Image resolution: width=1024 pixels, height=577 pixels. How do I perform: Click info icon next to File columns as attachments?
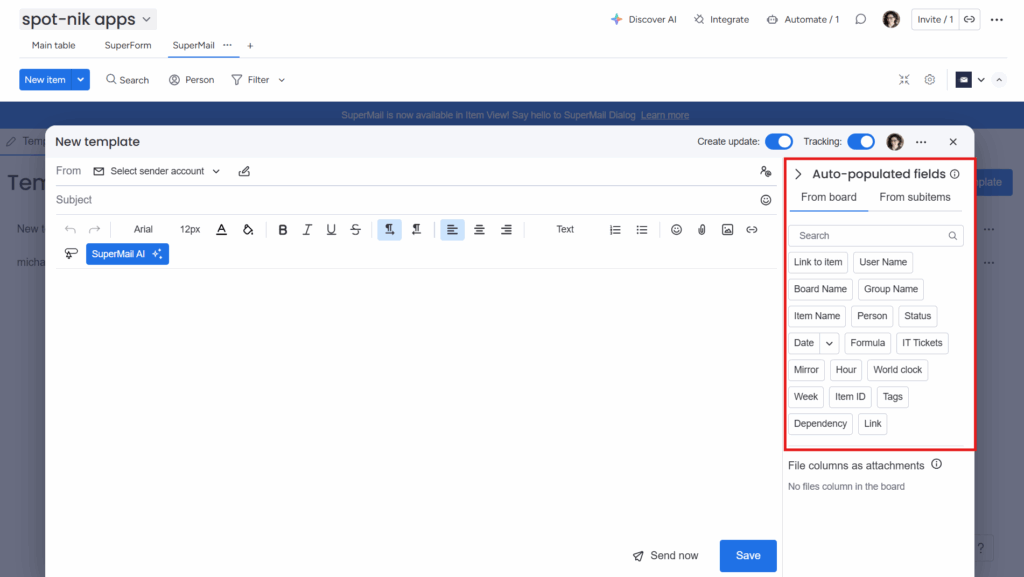point(936,464)
